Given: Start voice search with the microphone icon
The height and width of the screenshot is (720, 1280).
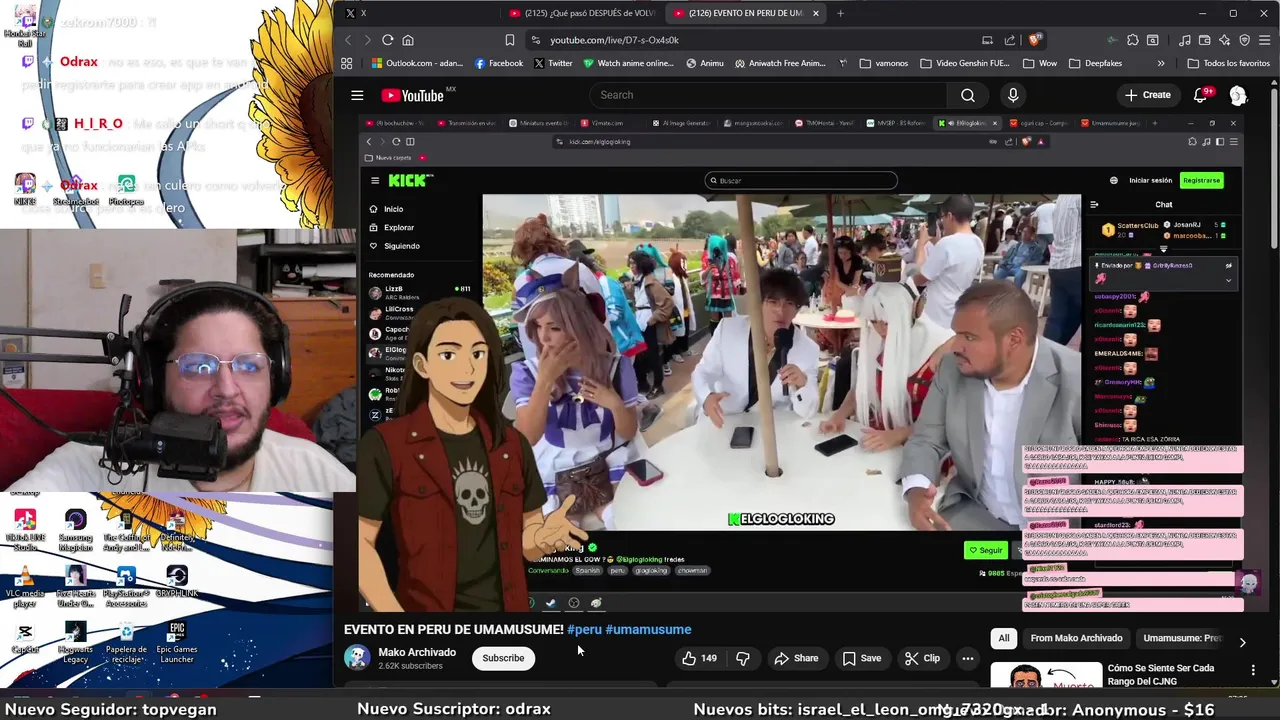Looking at the screenshot, I should [1013, 95].
